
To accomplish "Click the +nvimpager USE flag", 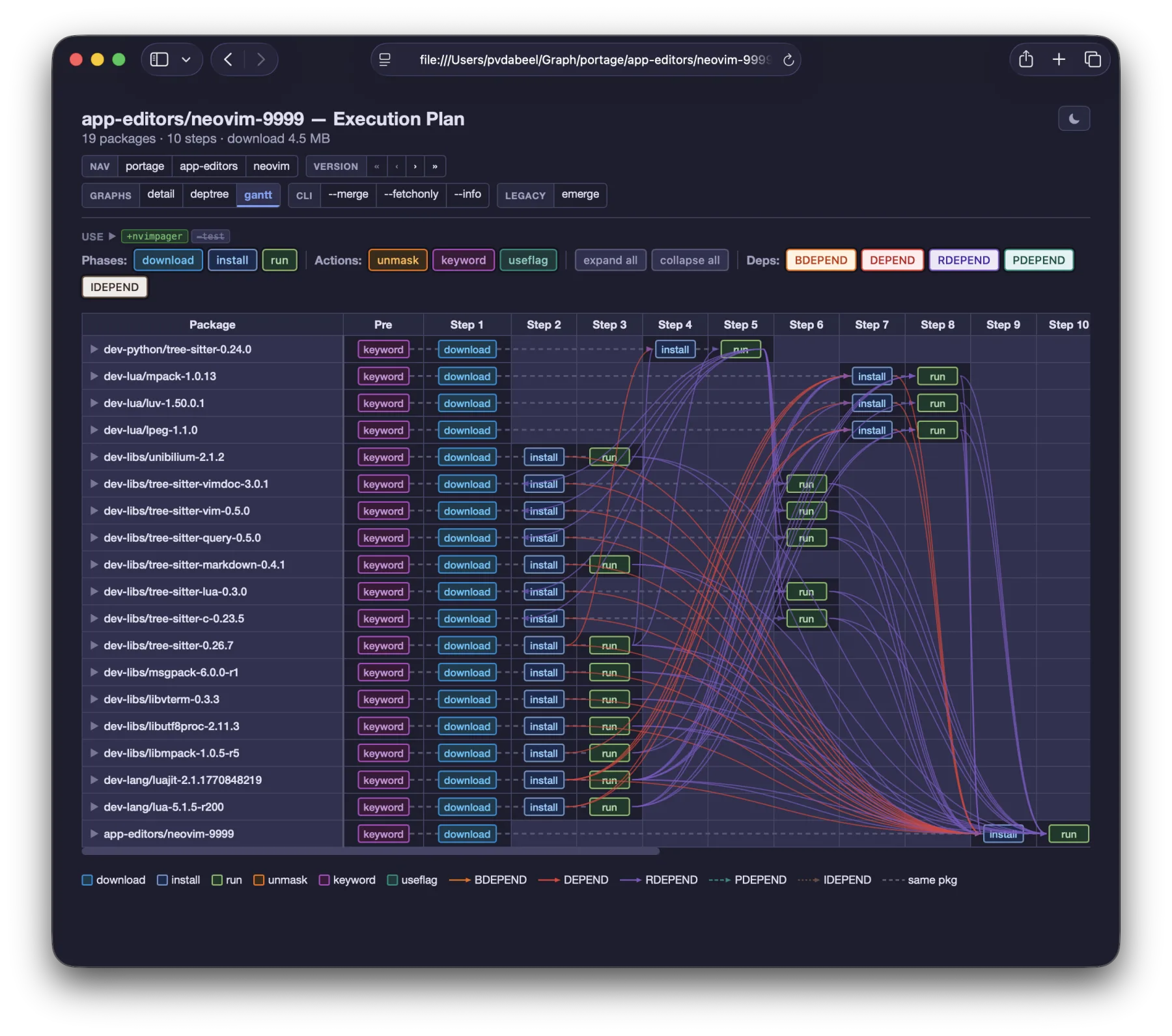I will (x=154, y=236).
